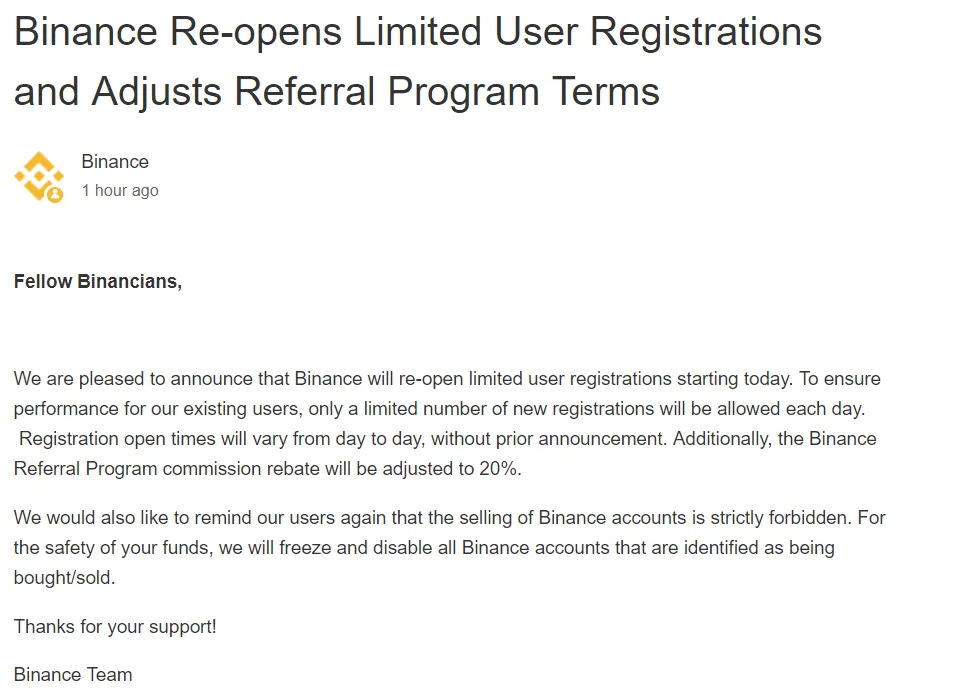The height and width of the screenshot is (697, 972).
Task: Click the 'bought/sold.' text
Action: pos(64,578)
